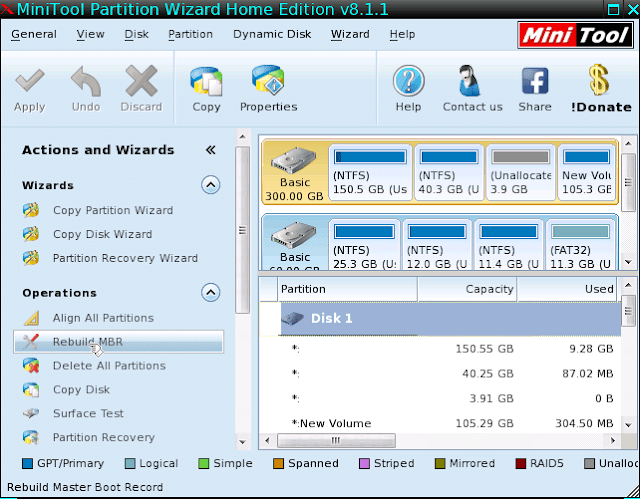
Task: Select the 3.91 GB partition row
Action: (x=440, y=399)
